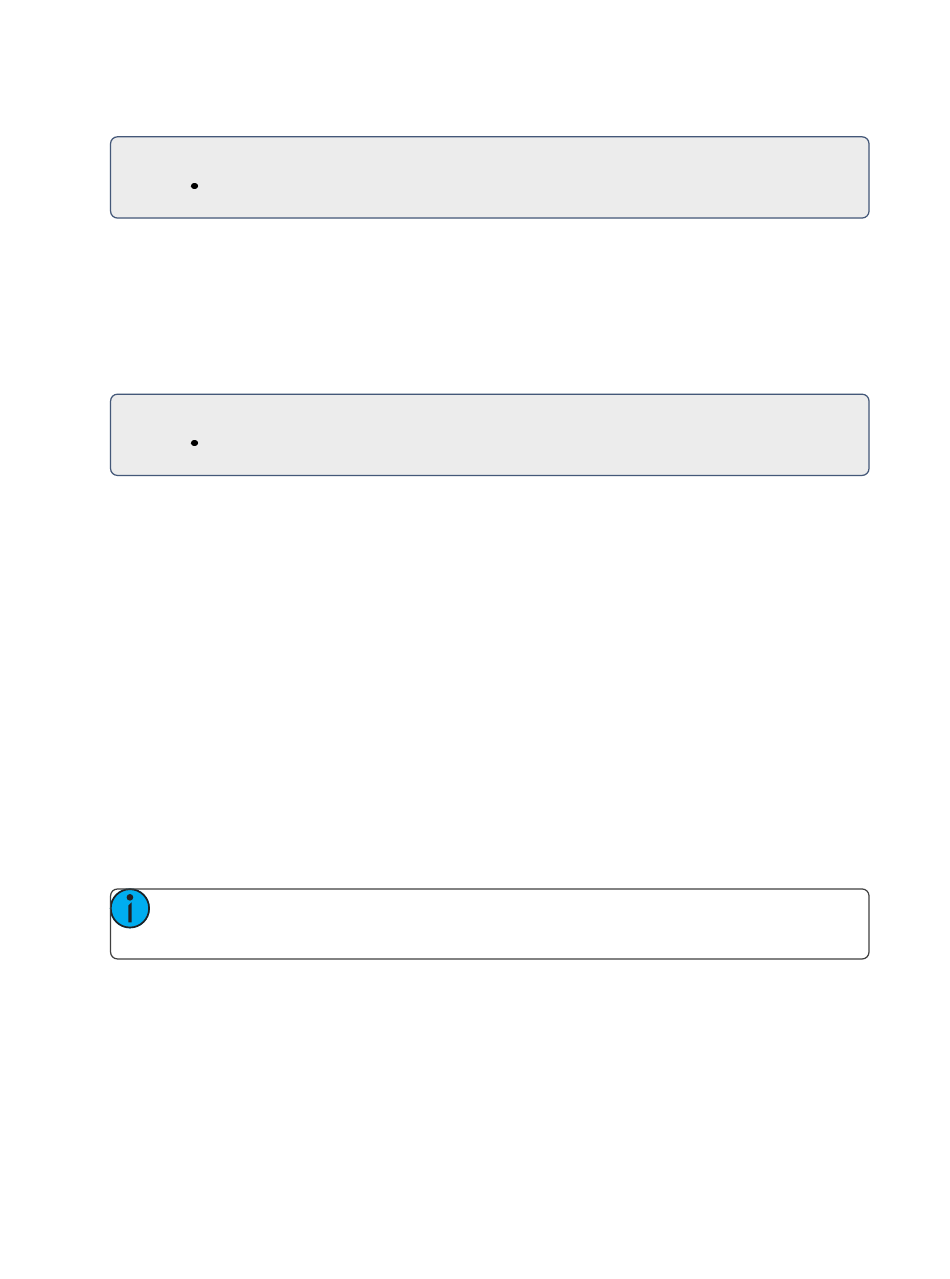The image size is (950, 1279).
Task: Click the blank page area above the upper gray box
Action: [490, 68]
